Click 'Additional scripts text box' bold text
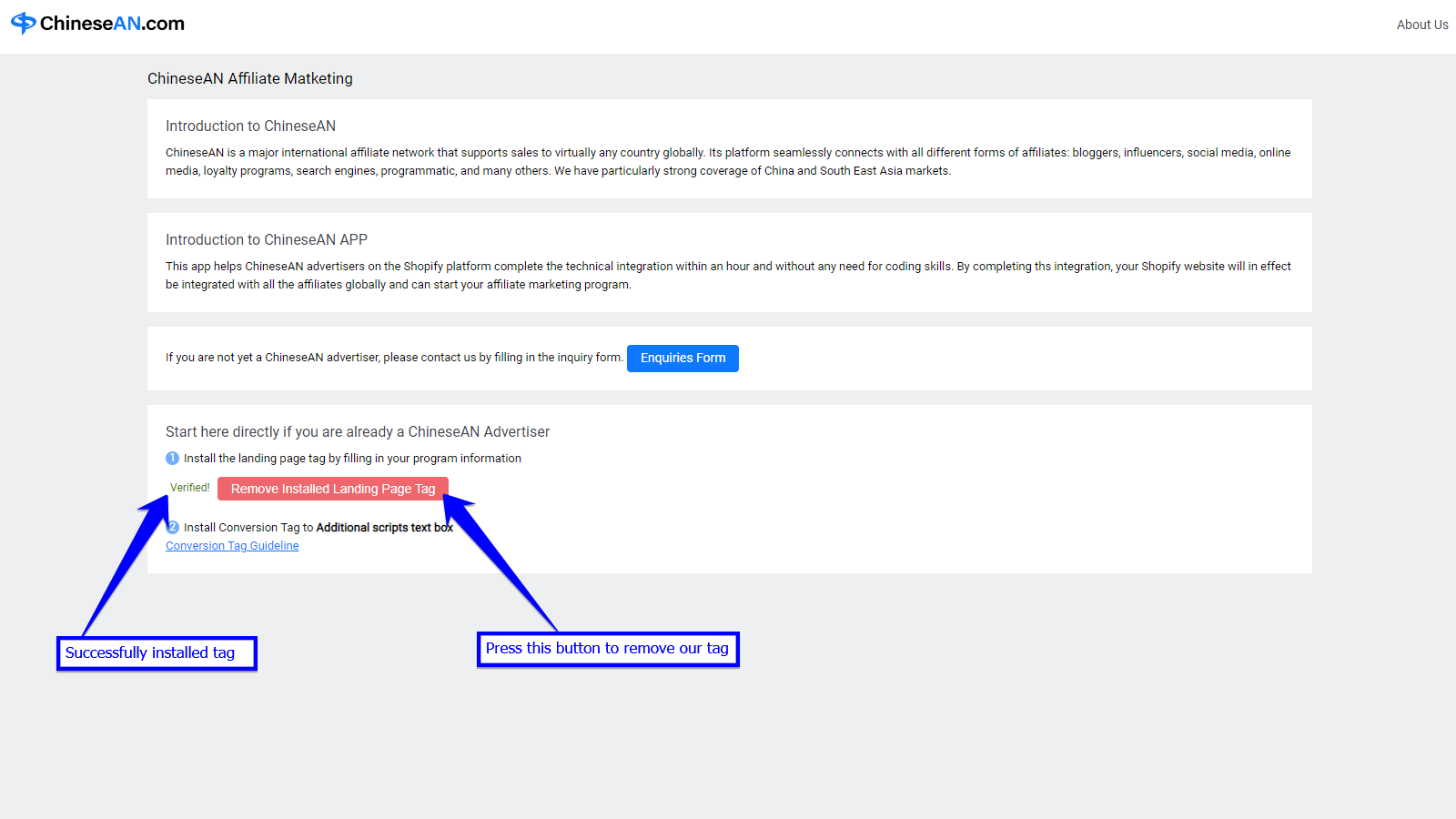 point(384,528)
